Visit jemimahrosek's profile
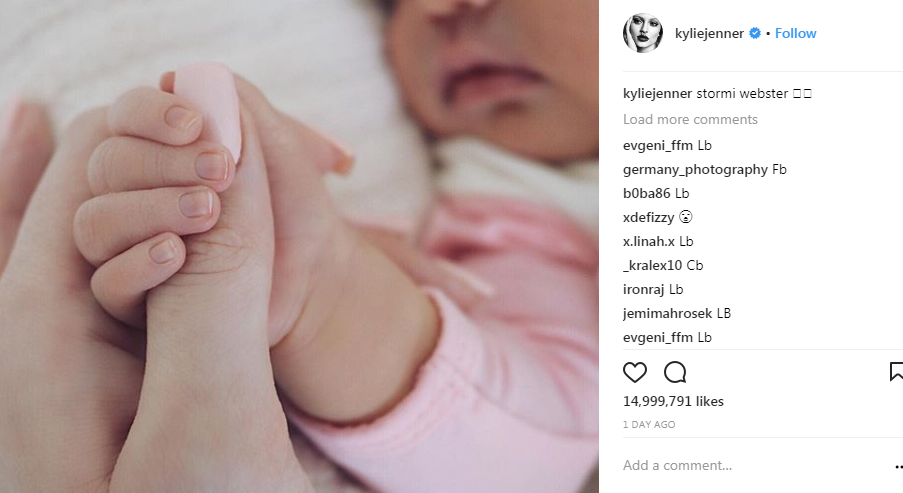 click(667, 313)
